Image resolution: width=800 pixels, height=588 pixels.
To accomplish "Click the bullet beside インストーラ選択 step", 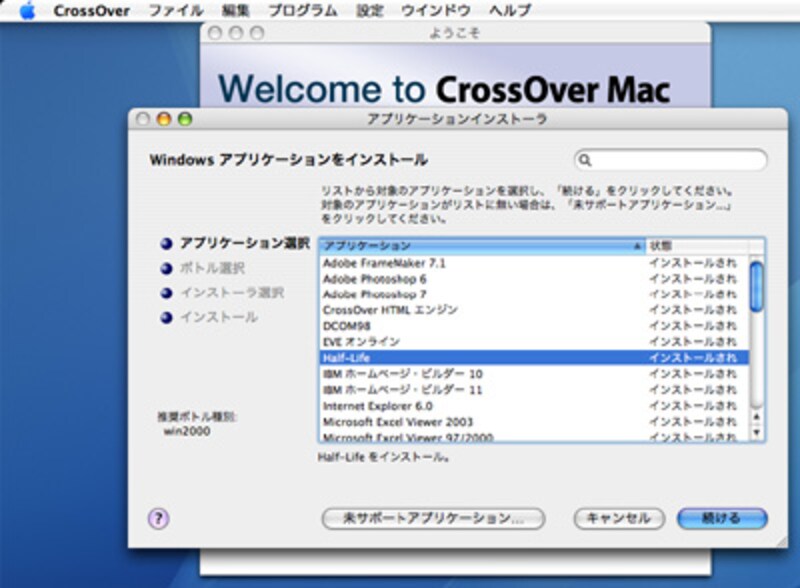I will coord(166,293).
